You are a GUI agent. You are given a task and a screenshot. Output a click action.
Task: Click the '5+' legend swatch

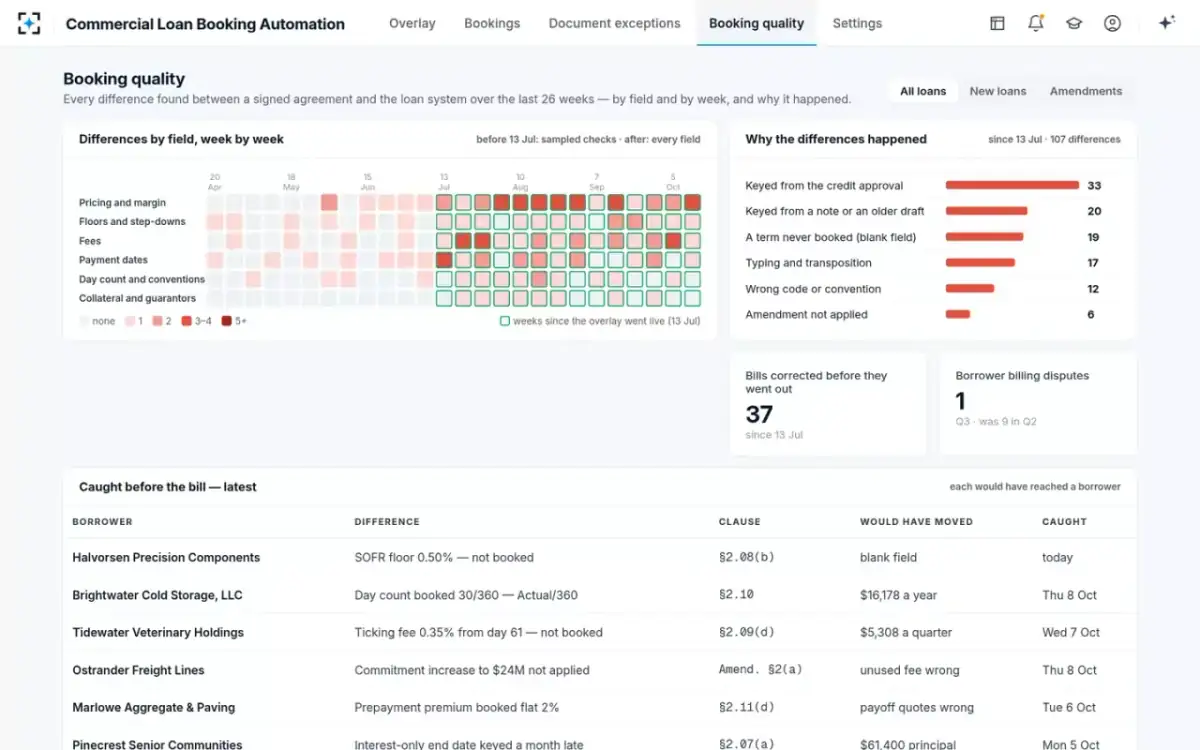(227, 321)
